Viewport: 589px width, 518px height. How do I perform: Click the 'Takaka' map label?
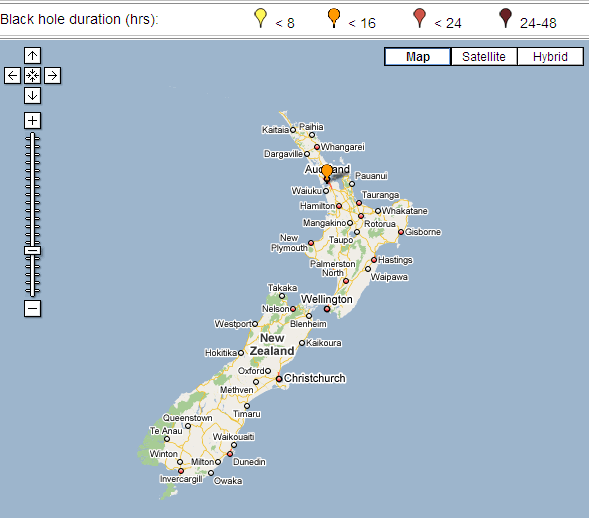tap(282, 288)
